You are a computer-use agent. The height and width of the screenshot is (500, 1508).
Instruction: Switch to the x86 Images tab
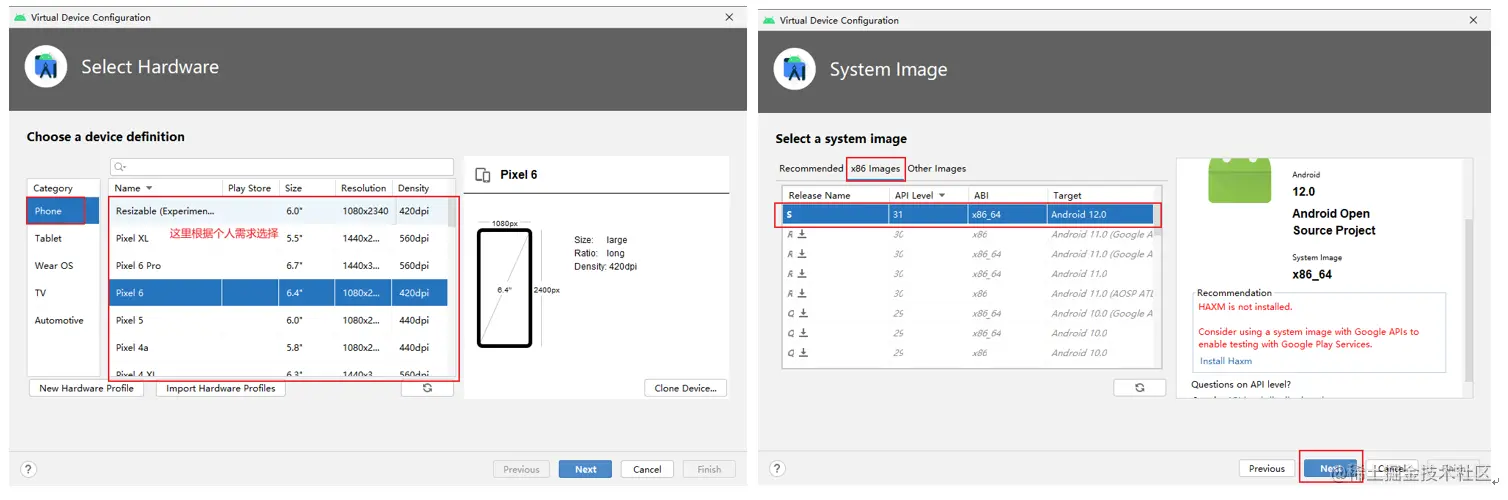876,168
